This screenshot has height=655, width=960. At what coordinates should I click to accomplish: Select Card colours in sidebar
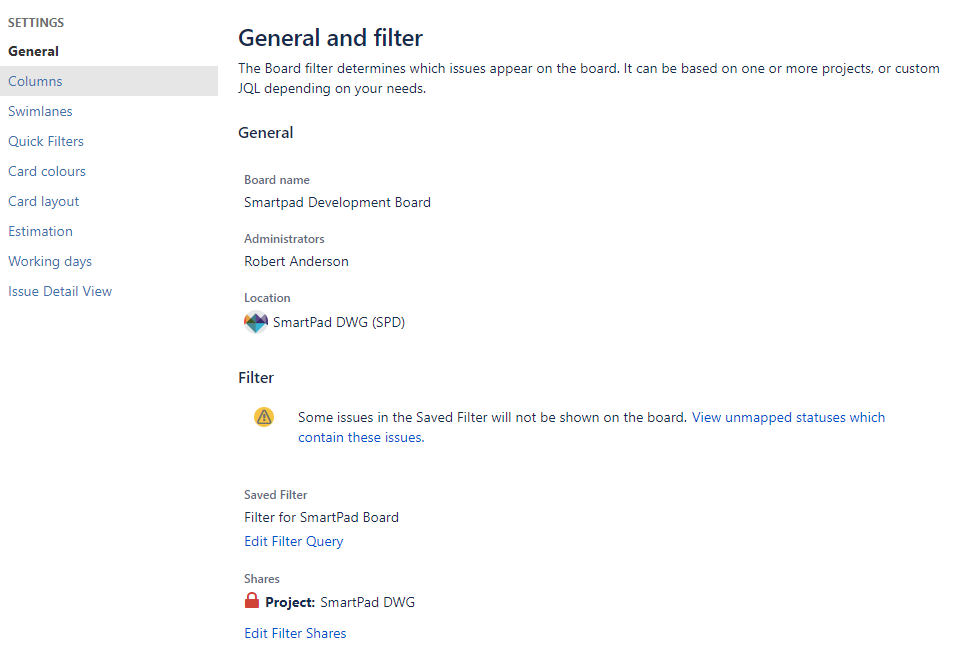[x=47, y=171]
